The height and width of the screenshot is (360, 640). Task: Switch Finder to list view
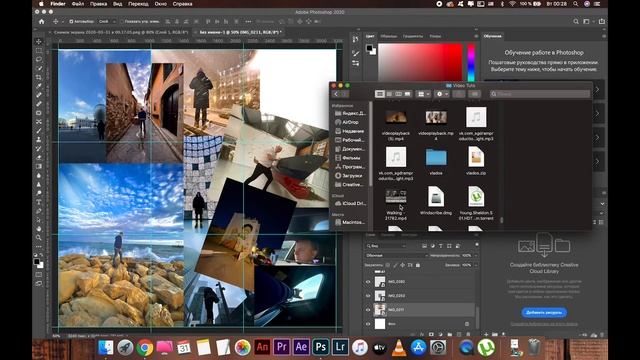[x=389, y=94]
